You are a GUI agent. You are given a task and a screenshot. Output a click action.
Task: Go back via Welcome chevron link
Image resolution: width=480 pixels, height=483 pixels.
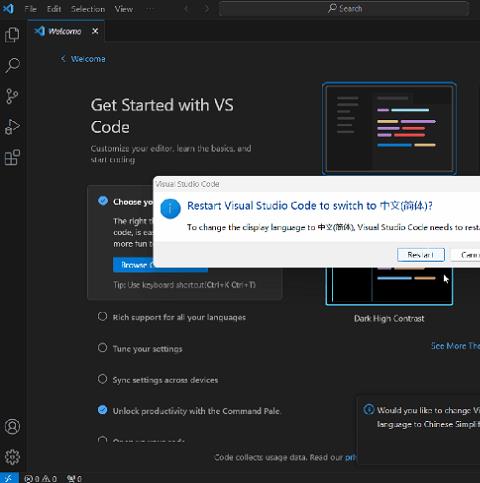click(83, 59)
